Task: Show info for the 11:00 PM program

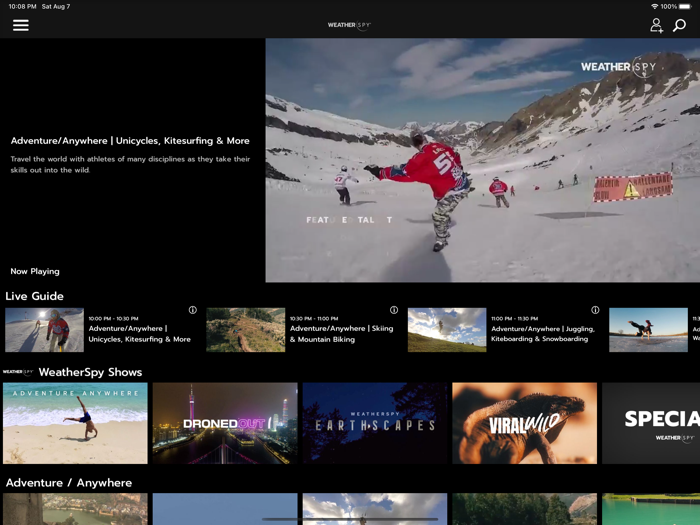Action: point(595,310)
